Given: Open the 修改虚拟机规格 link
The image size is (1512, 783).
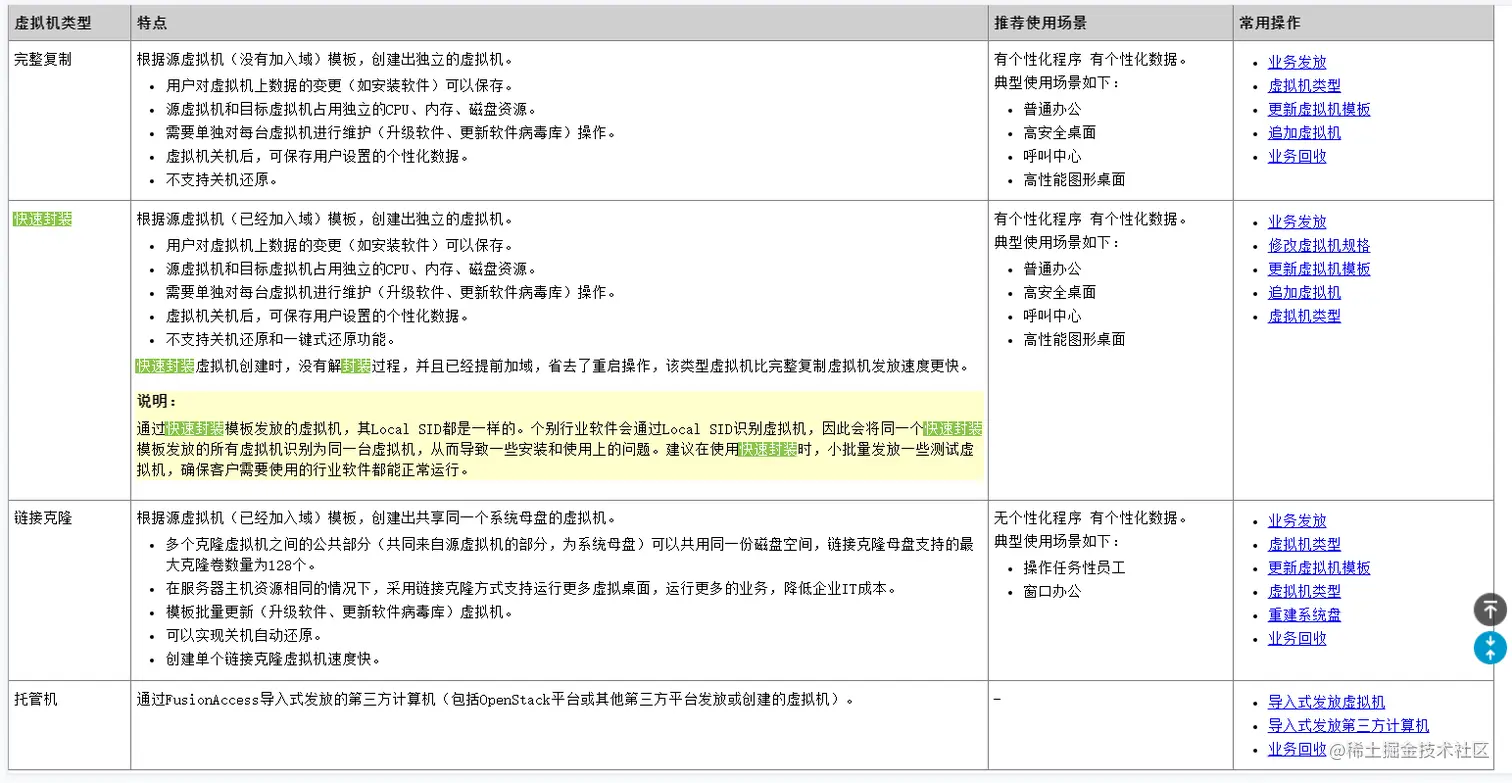Looking at the screenshot, I should point(1319,245).
